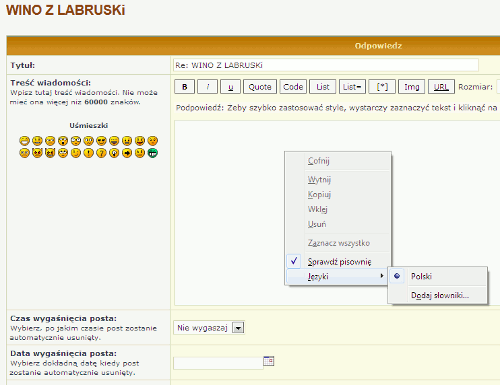Choose Kopiuj in context menu
500x385 pixels.
338,194
